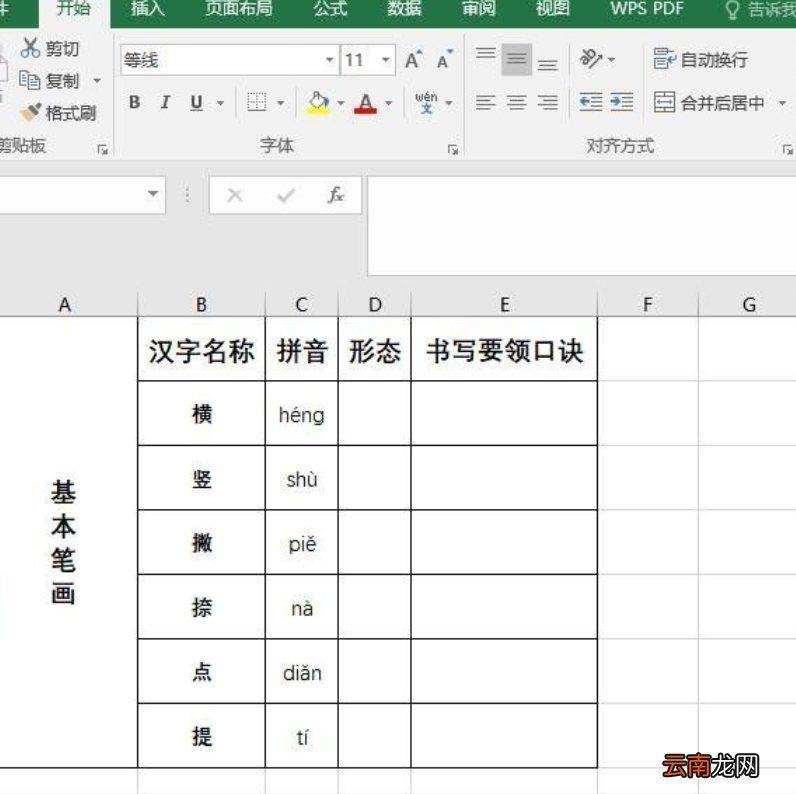Open font color dropdown arrow

pos(389,103)
